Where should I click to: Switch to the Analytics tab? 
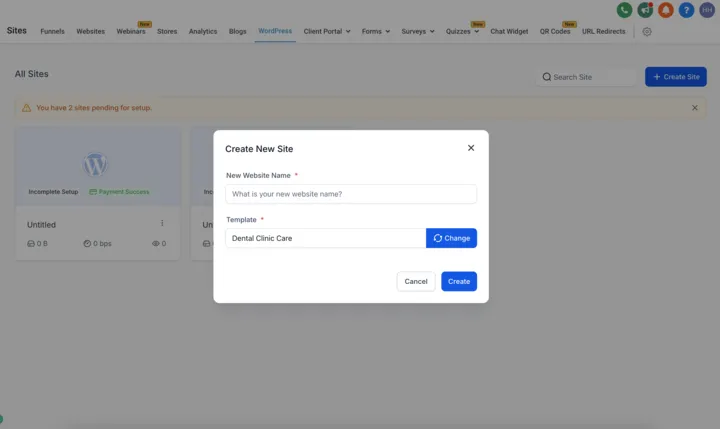coord(202,31)
